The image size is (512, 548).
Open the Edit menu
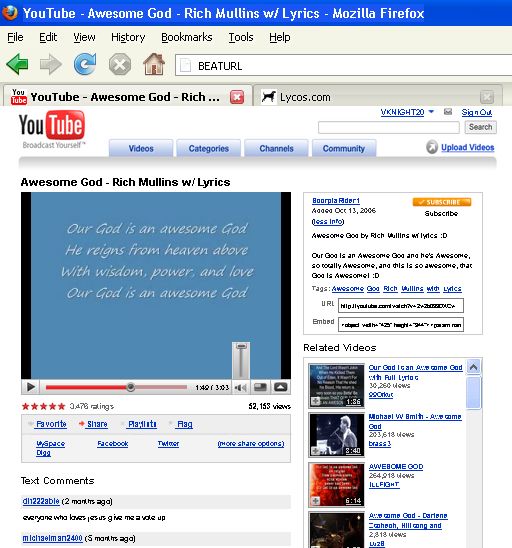pyautogui.click(x=48, y=37)
